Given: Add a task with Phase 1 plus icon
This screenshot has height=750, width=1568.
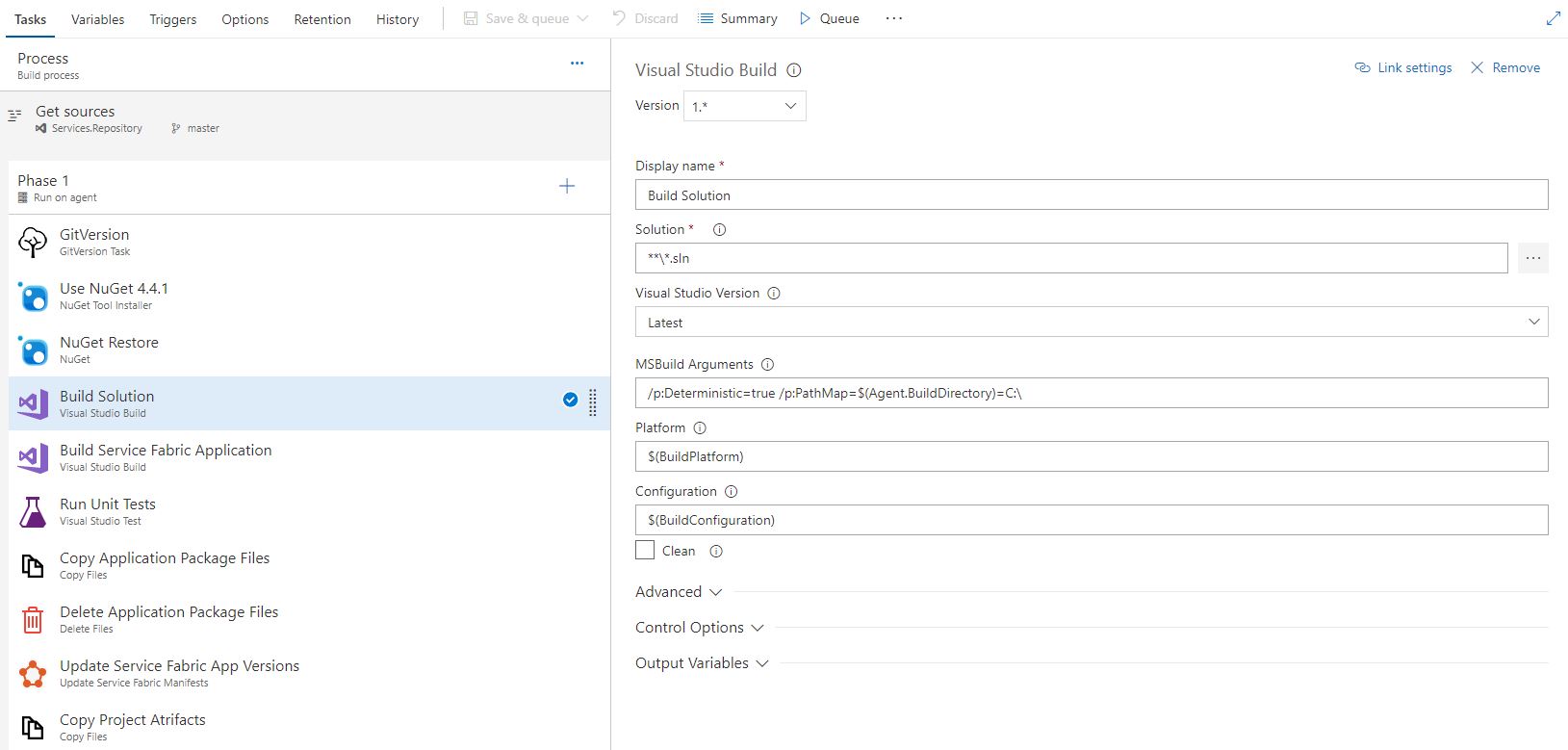Looking at the screenshot, I should point(567,187).
